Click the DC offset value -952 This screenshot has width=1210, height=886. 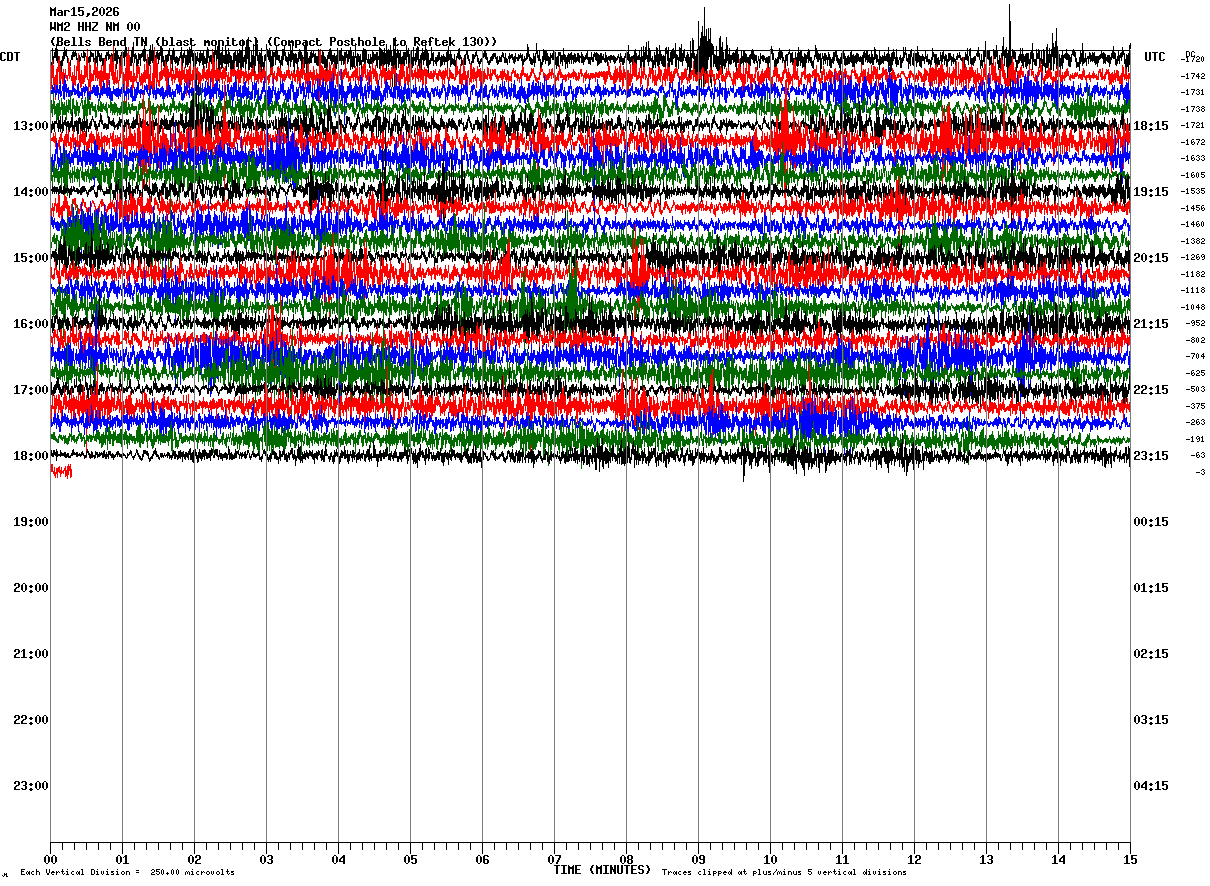[1194, 323]
